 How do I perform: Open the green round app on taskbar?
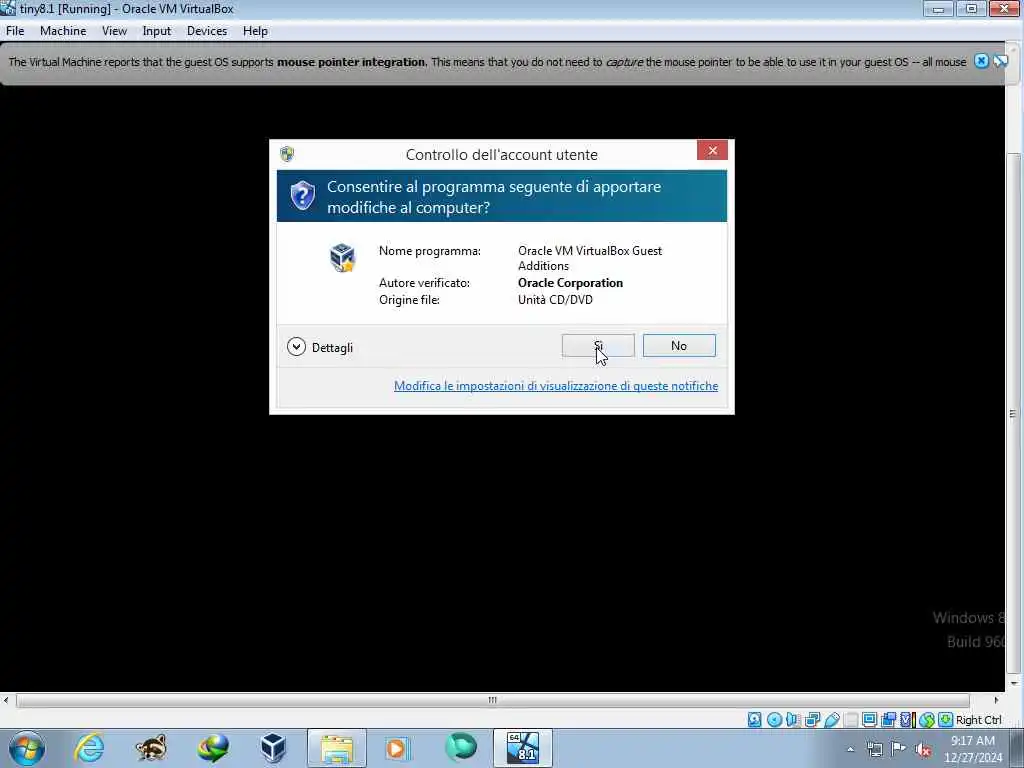(460, 746)
